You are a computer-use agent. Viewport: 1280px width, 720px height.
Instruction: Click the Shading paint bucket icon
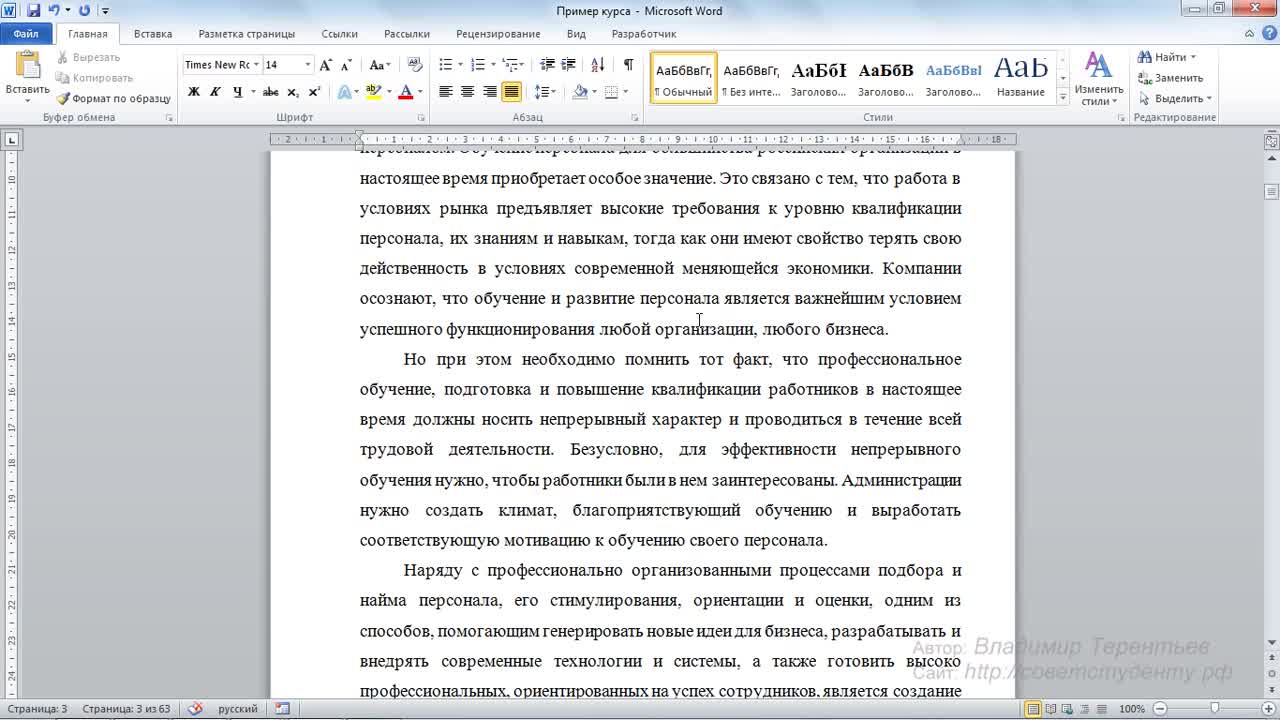click(580, 92)
